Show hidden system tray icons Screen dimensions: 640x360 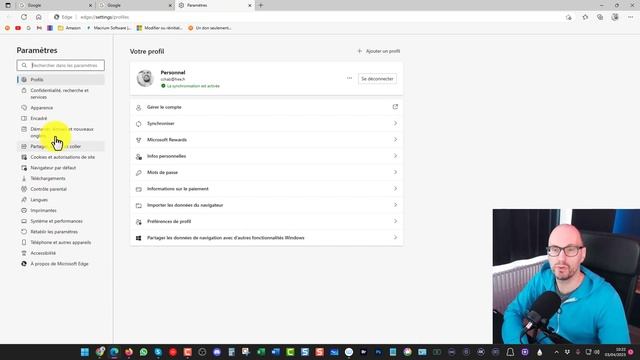[556, 352]
